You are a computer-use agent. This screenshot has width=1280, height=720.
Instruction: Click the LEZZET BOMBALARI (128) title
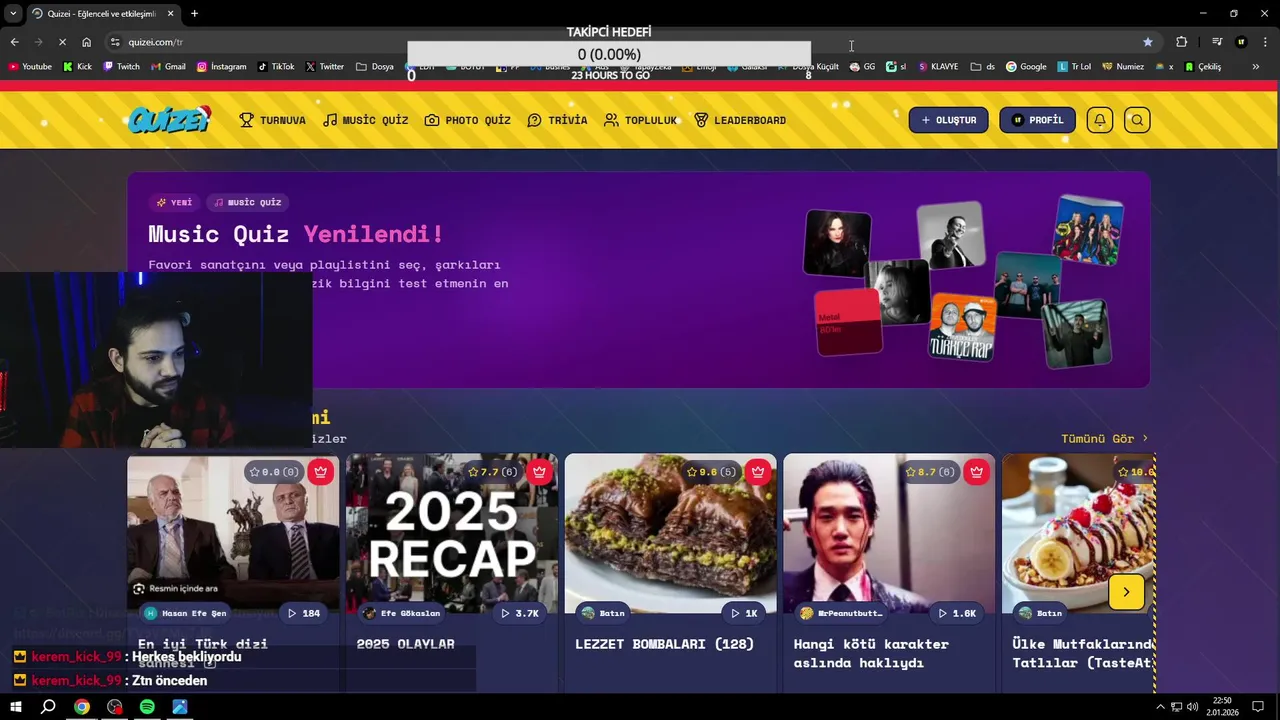[x=665, y=644]
